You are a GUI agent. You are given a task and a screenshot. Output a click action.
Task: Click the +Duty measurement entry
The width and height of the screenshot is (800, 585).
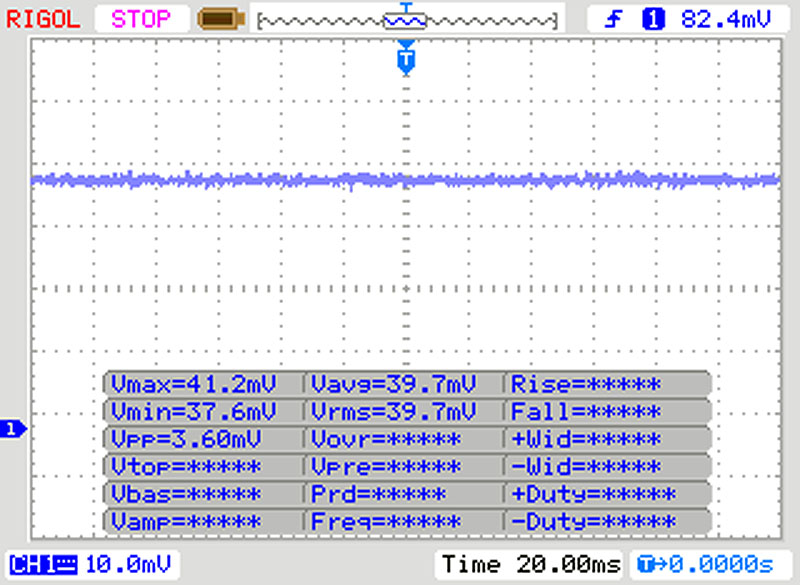pos(594,494)
